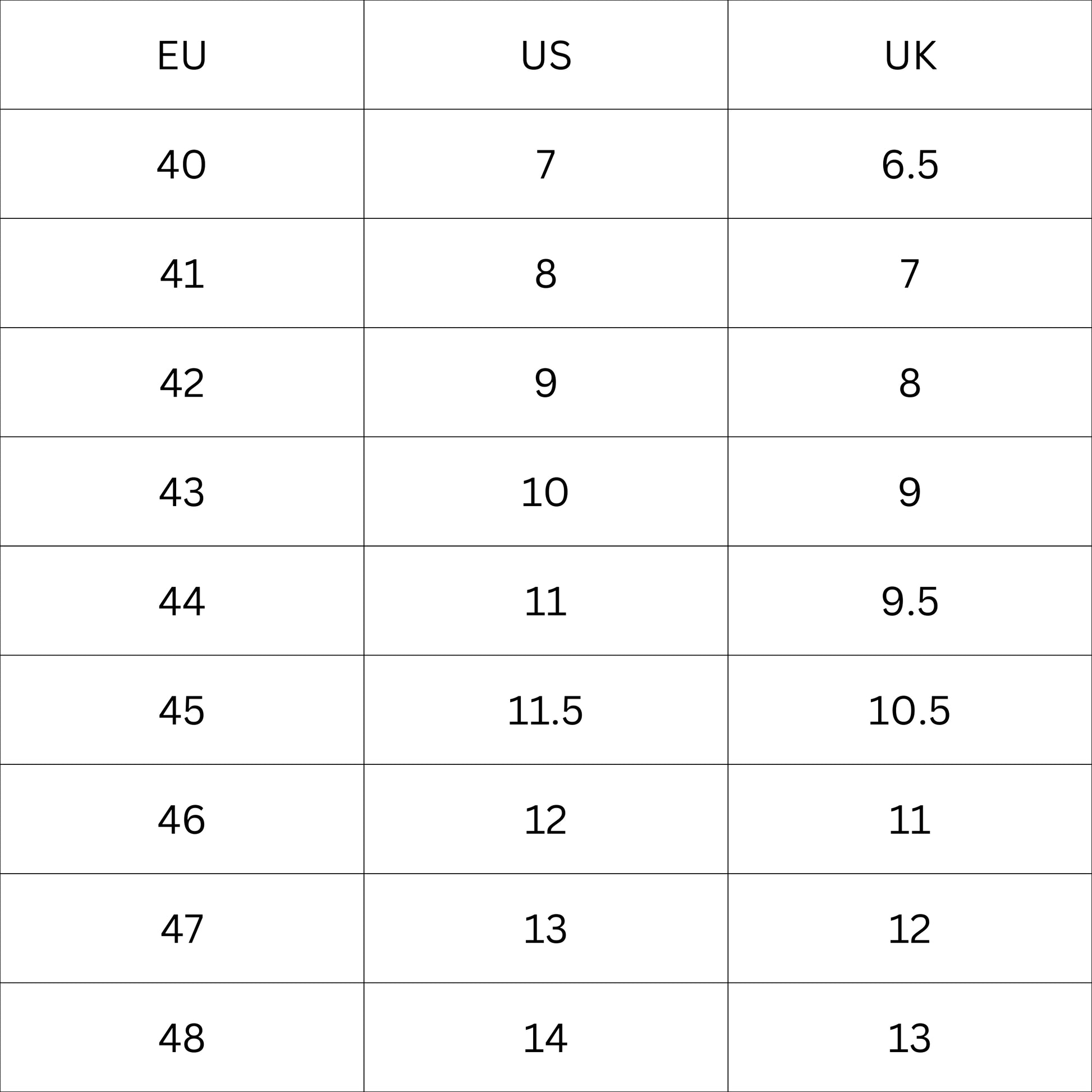Click the EU size 43 cell
1092x1092 pixels.
pos(181,492)
